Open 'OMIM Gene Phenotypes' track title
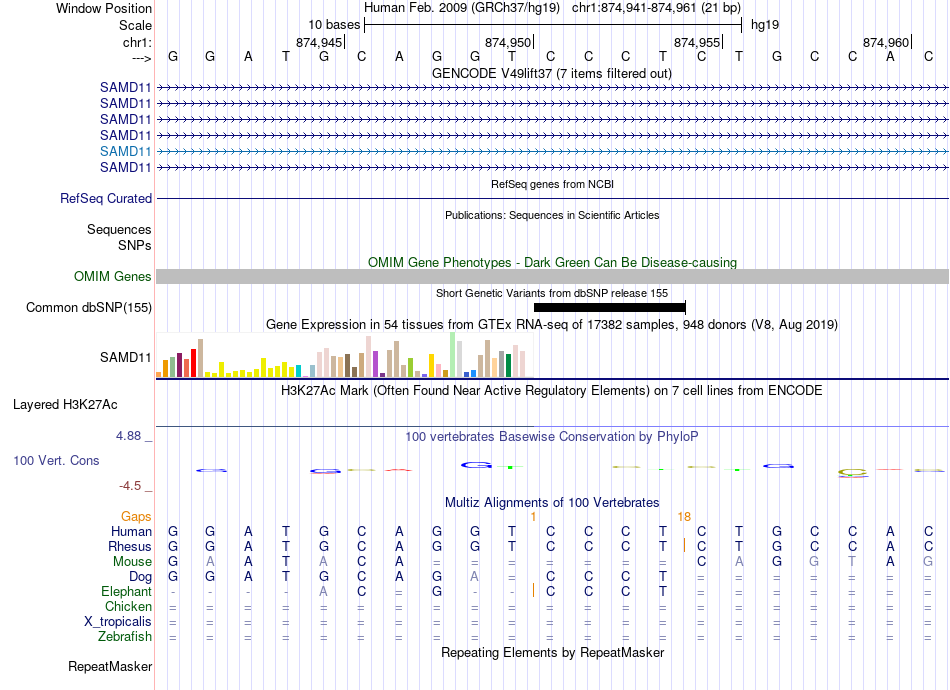The width and height of the screenshot is (950, 690). click(552, 262)
